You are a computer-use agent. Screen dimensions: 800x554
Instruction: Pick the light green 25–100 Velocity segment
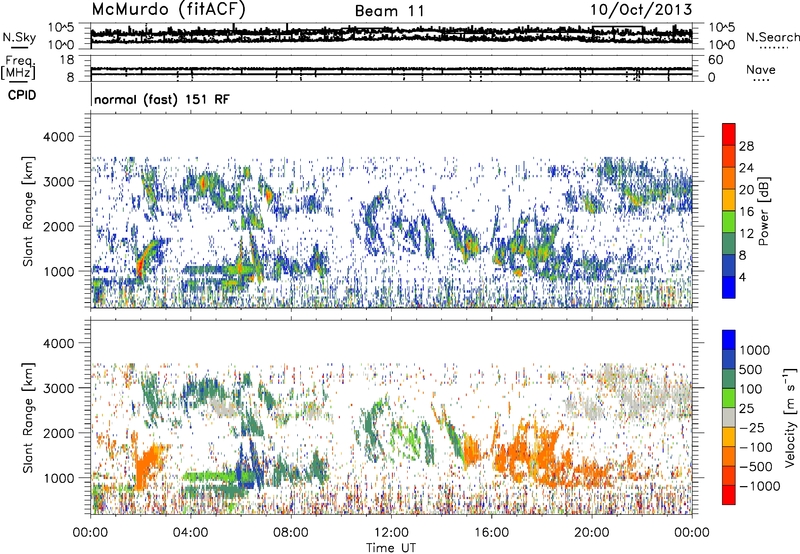(729, 398)
